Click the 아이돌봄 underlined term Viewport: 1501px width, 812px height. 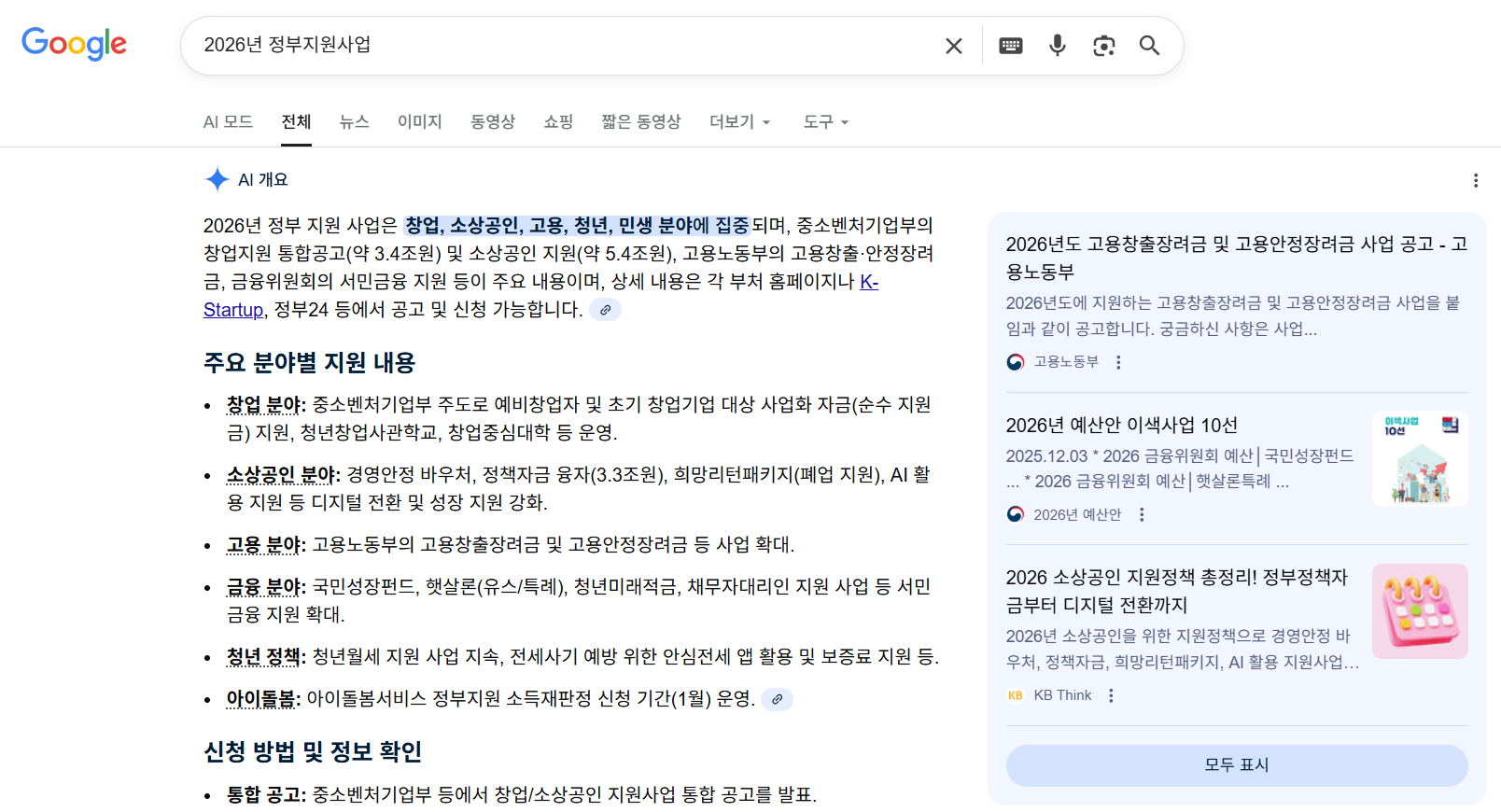click(263, 698)
